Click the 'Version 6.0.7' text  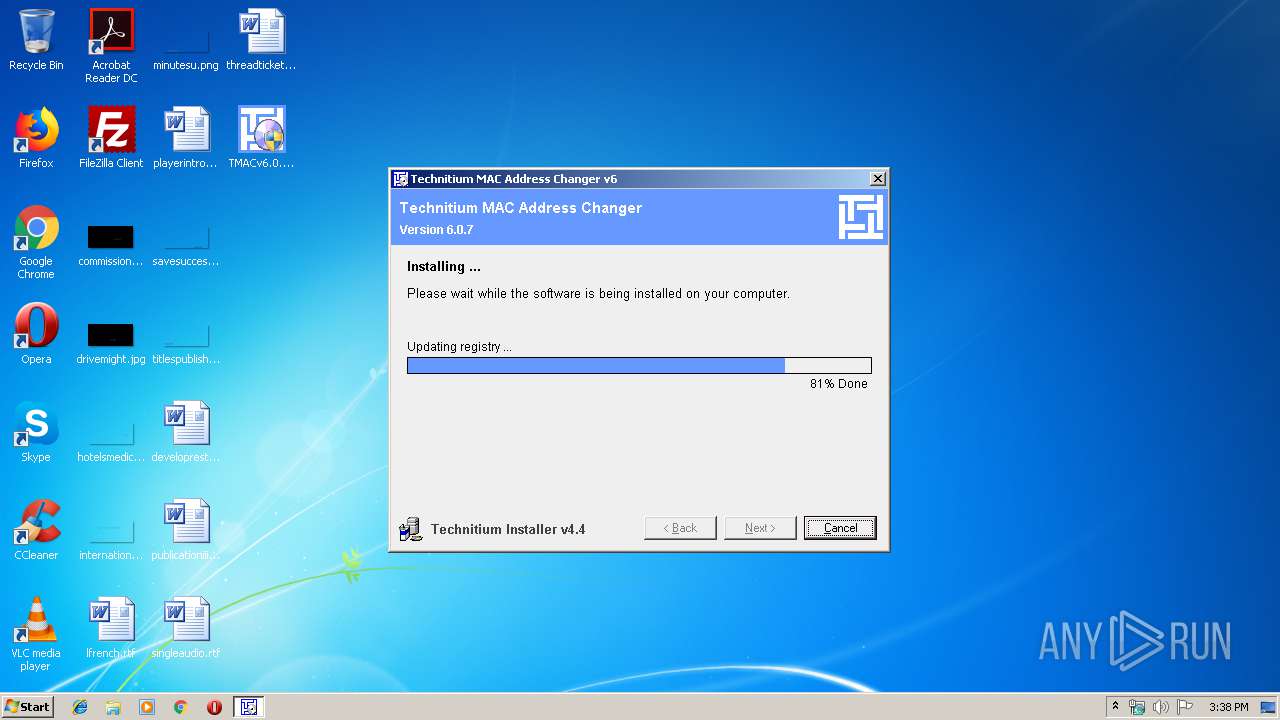coord(436,230)
